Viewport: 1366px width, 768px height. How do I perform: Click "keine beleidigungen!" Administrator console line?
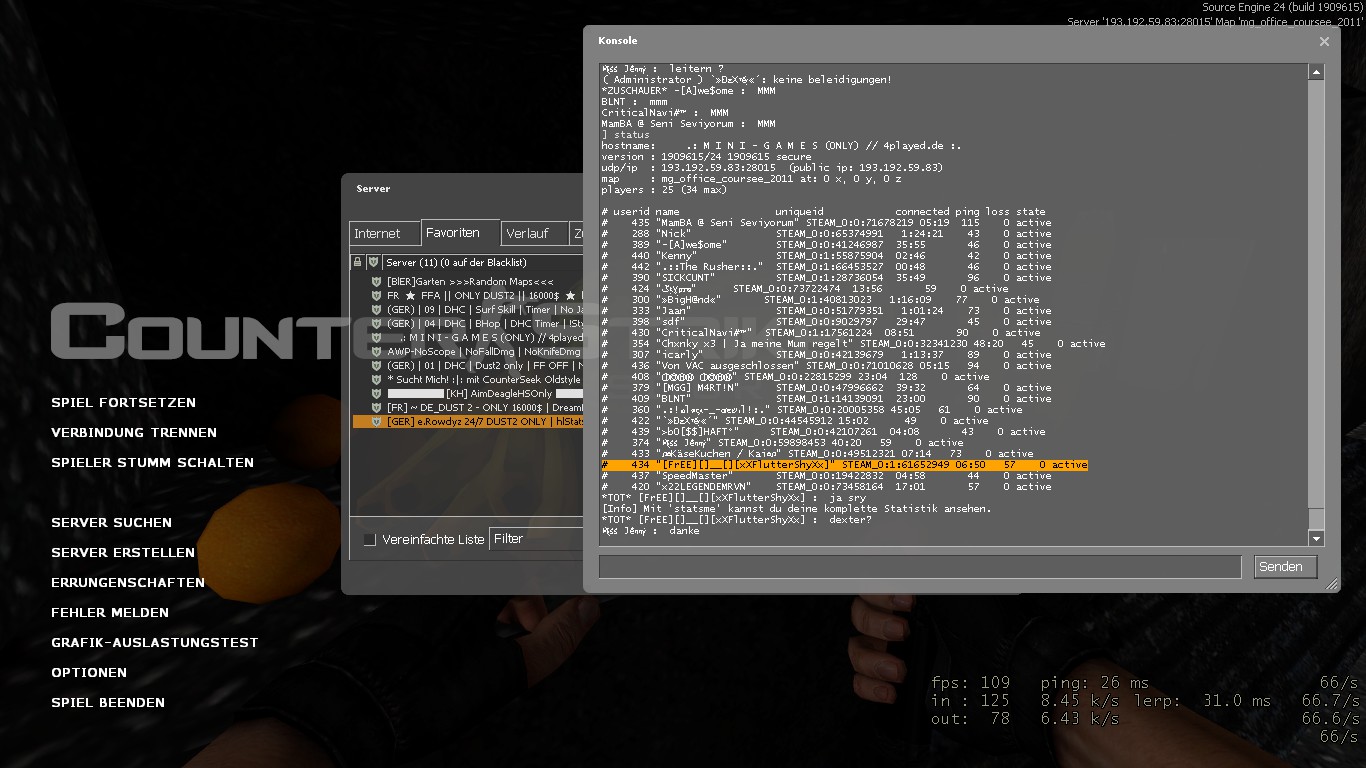[746, 80]
